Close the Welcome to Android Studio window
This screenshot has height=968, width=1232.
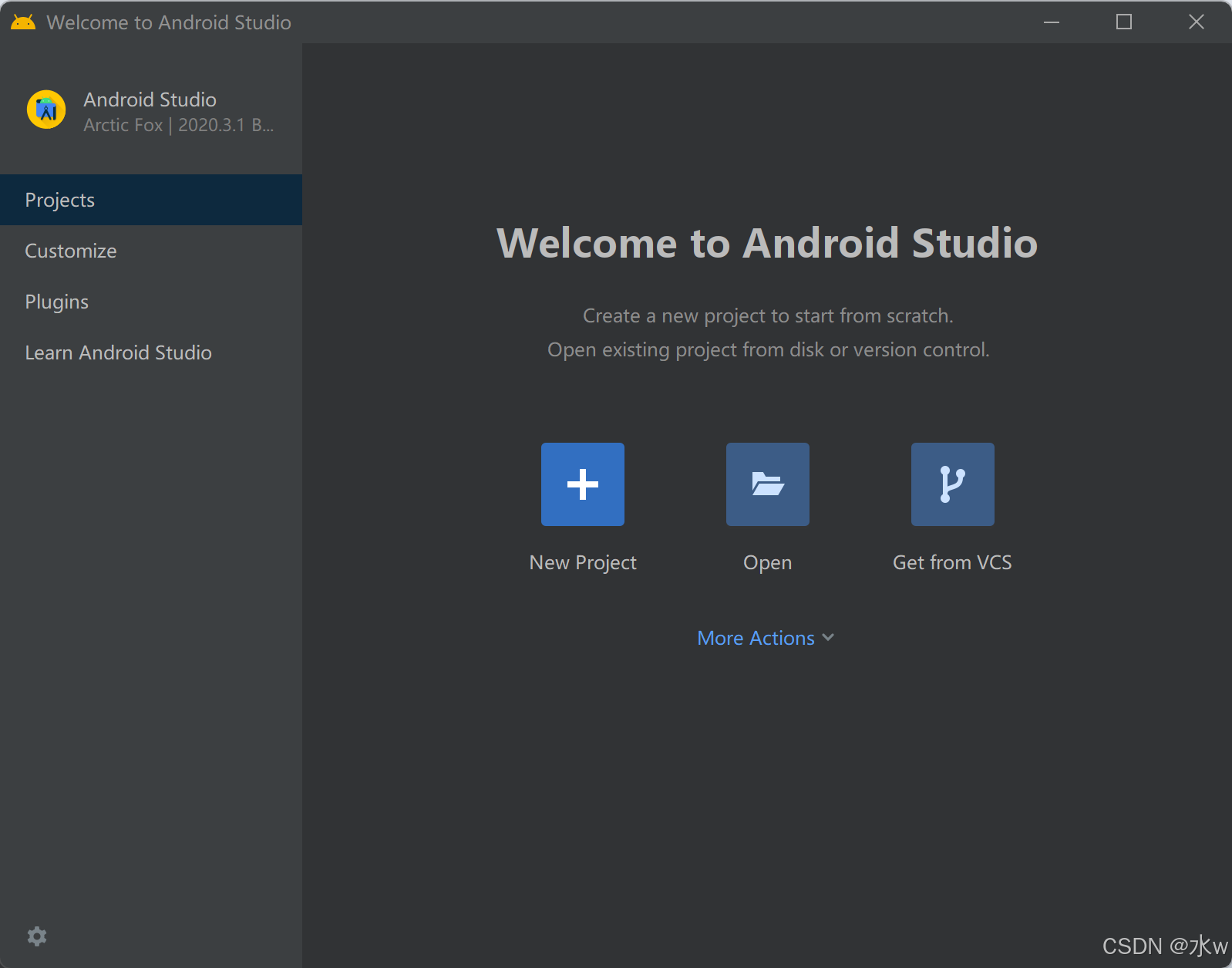pos(1197,22)
